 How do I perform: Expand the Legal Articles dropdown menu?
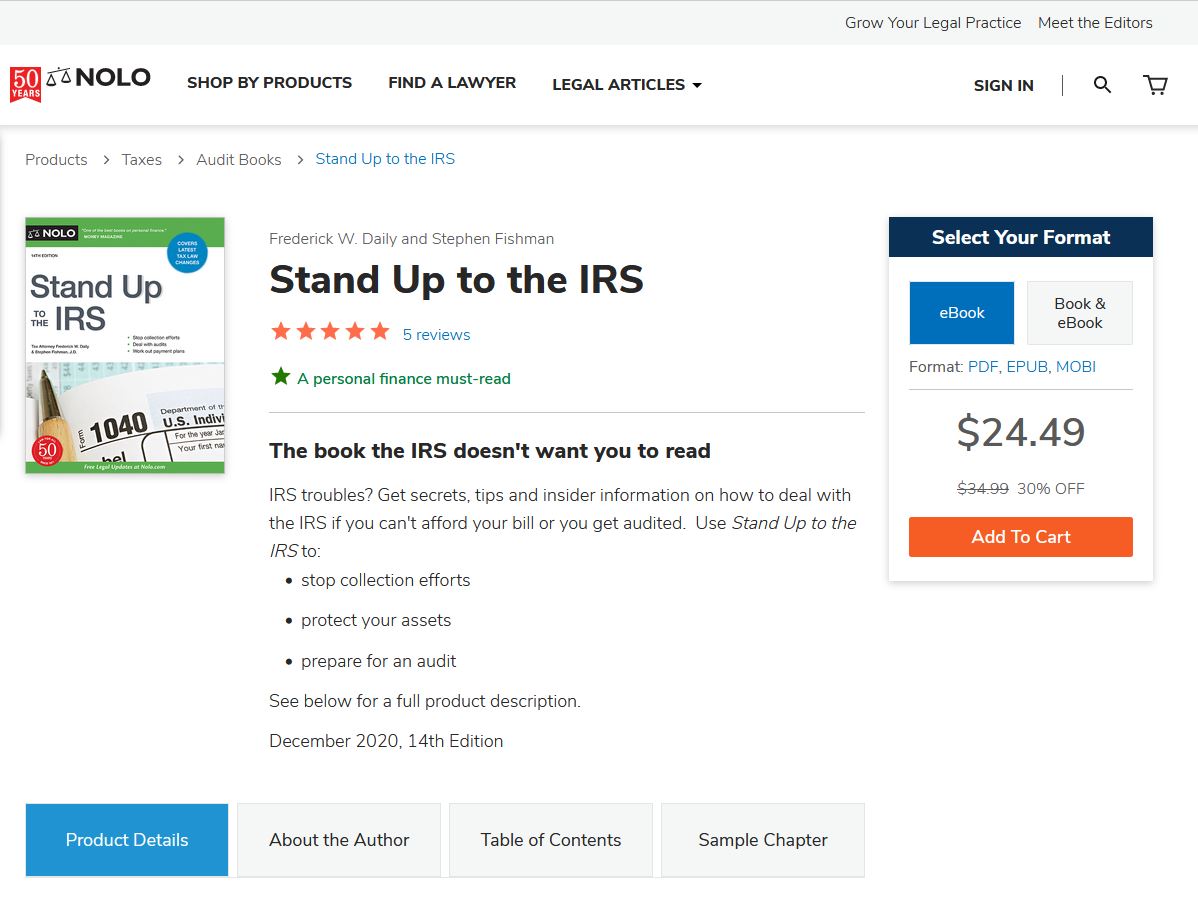point(627,85)
